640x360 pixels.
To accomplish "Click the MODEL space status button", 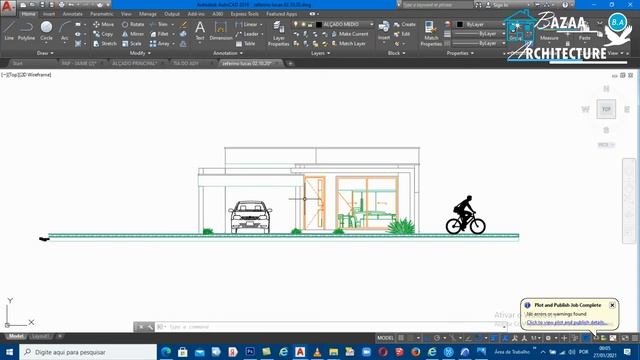I will (x=385, y=338).
